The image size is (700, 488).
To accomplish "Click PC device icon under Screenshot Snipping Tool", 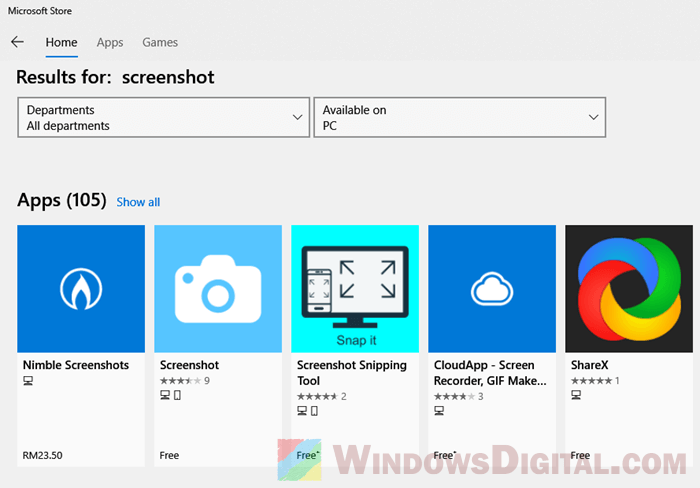I will pyautogui.click(x=302, y=411).
